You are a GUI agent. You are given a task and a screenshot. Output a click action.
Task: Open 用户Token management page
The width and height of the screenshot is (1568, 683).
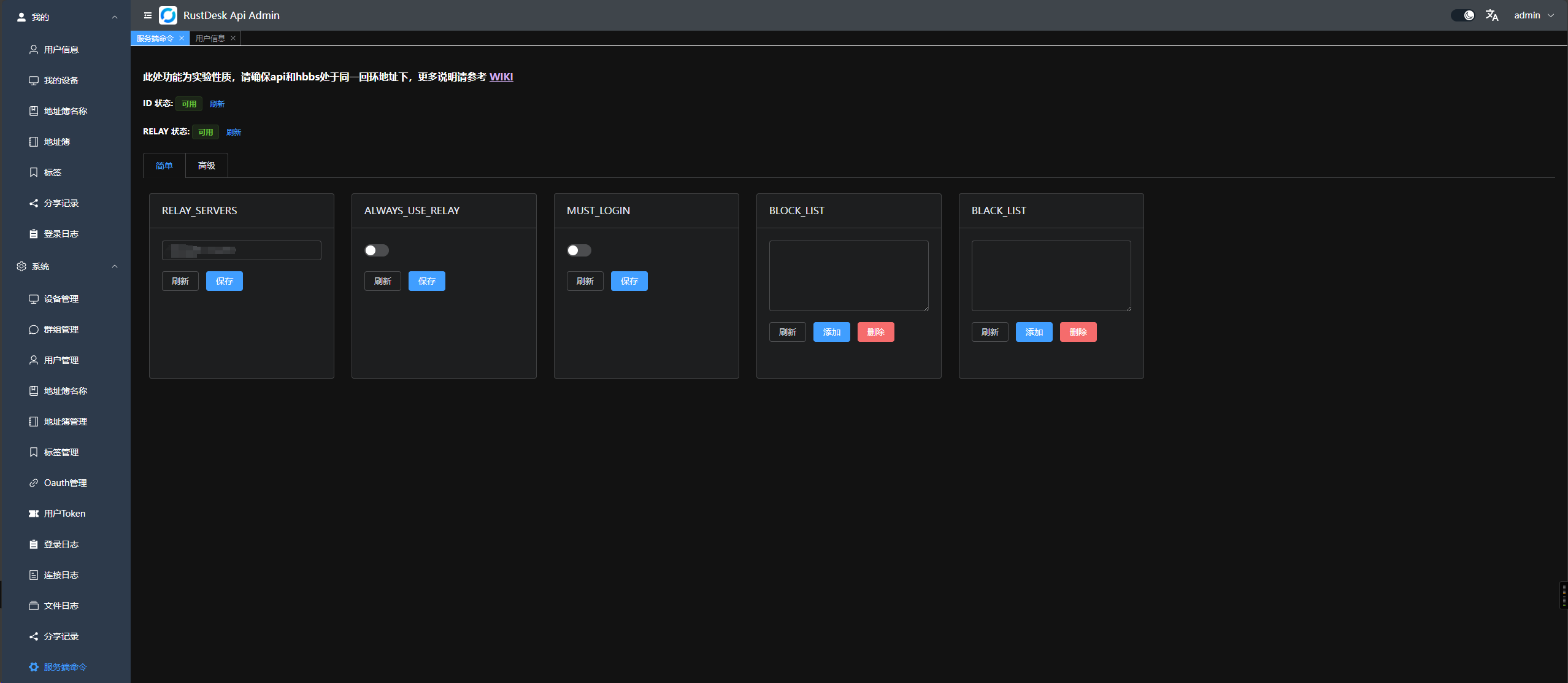pos(64,513)
